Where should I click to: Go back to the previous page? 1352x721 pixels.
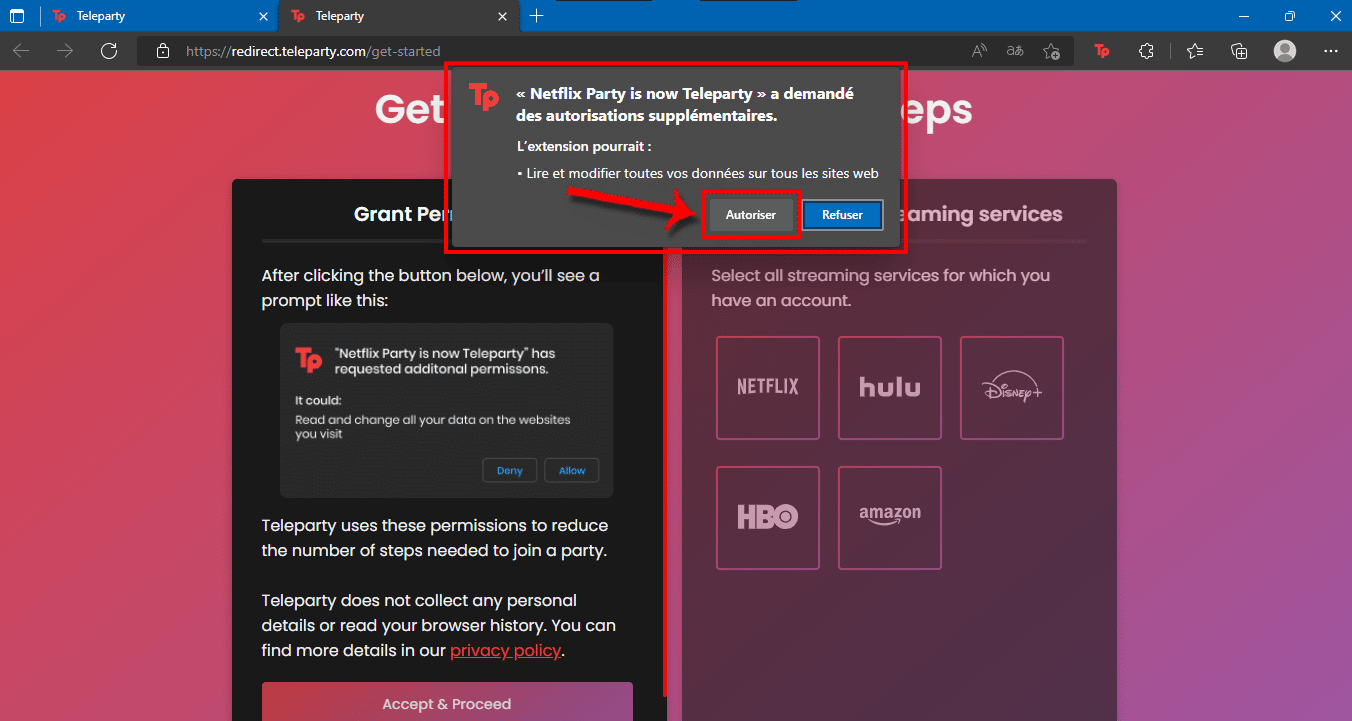click(21, 51)
